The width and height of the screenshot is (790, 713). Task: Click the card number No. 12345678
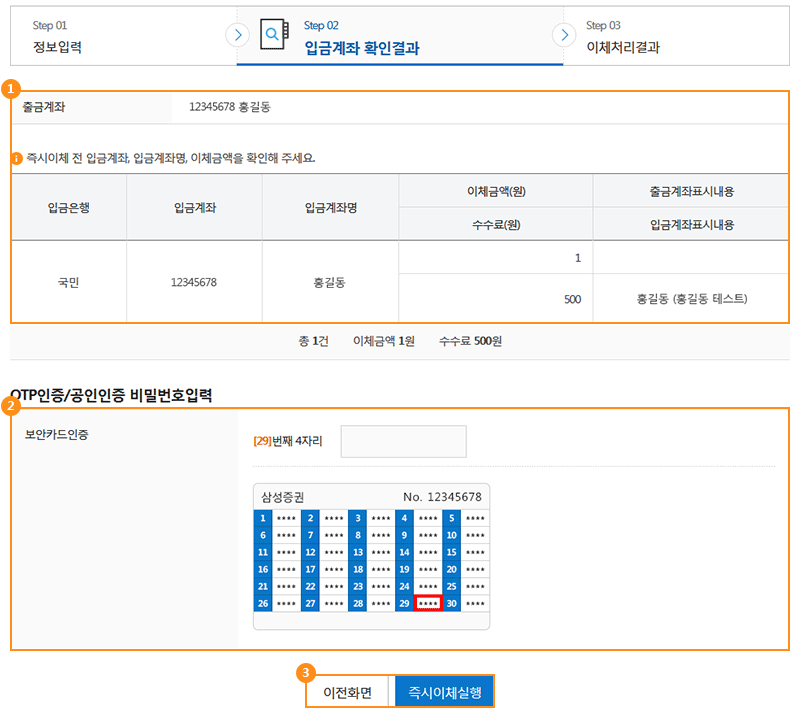click(x=442, y=497)
